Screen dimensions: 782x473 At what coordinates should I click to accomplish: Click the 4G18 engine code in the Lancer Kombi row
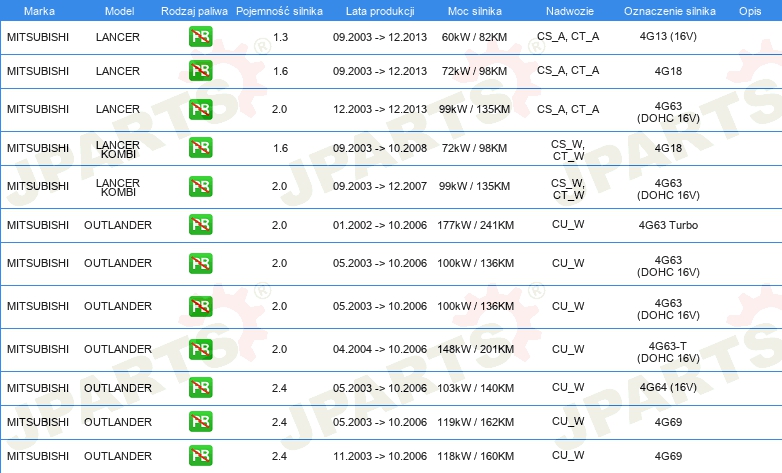(x=668, y=148)
